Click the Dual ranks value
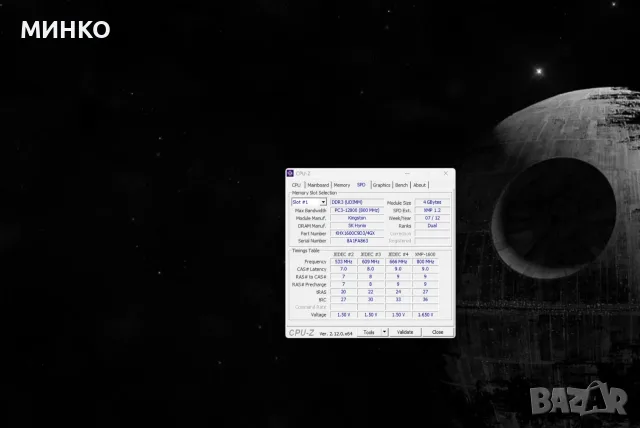640x428 pixels. click(432, 226)
